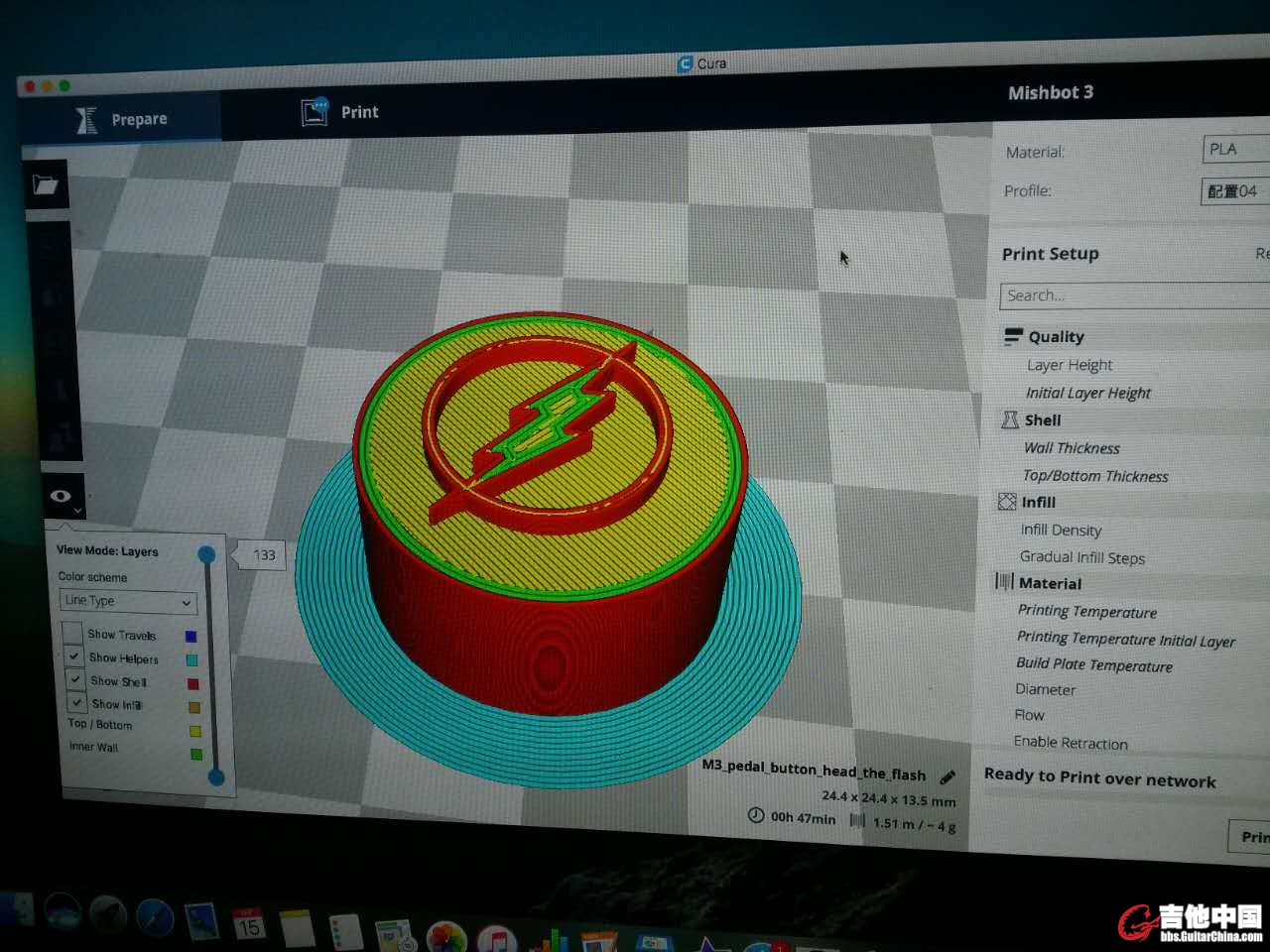1270x952 pixels.
Task: Launch Safari from the Dock
Action: pos(155,918)
